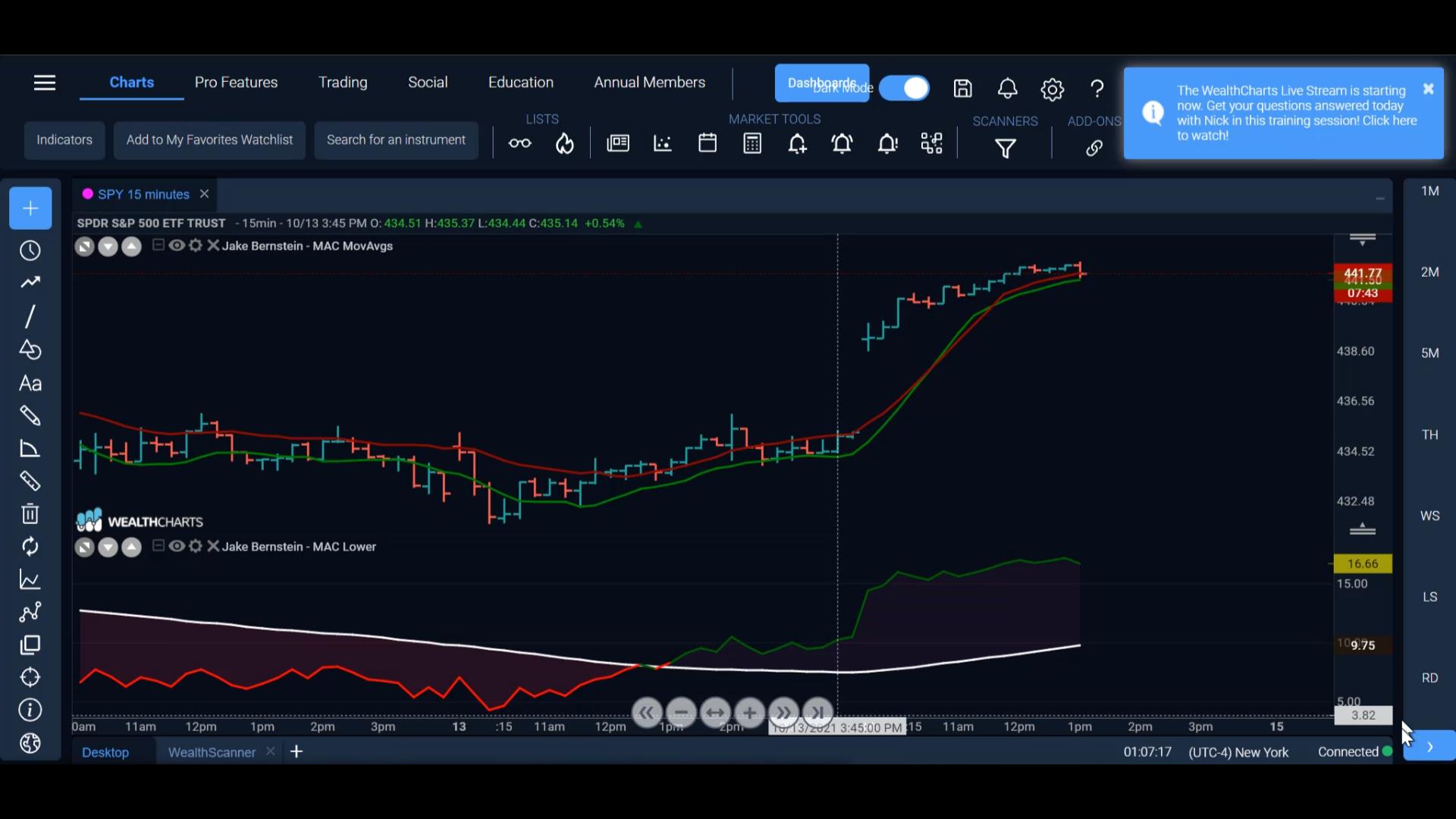This screenshot has height=819, width=1456.
Task: Select the straight line drawing tool
Action: [x=30, y=316]
